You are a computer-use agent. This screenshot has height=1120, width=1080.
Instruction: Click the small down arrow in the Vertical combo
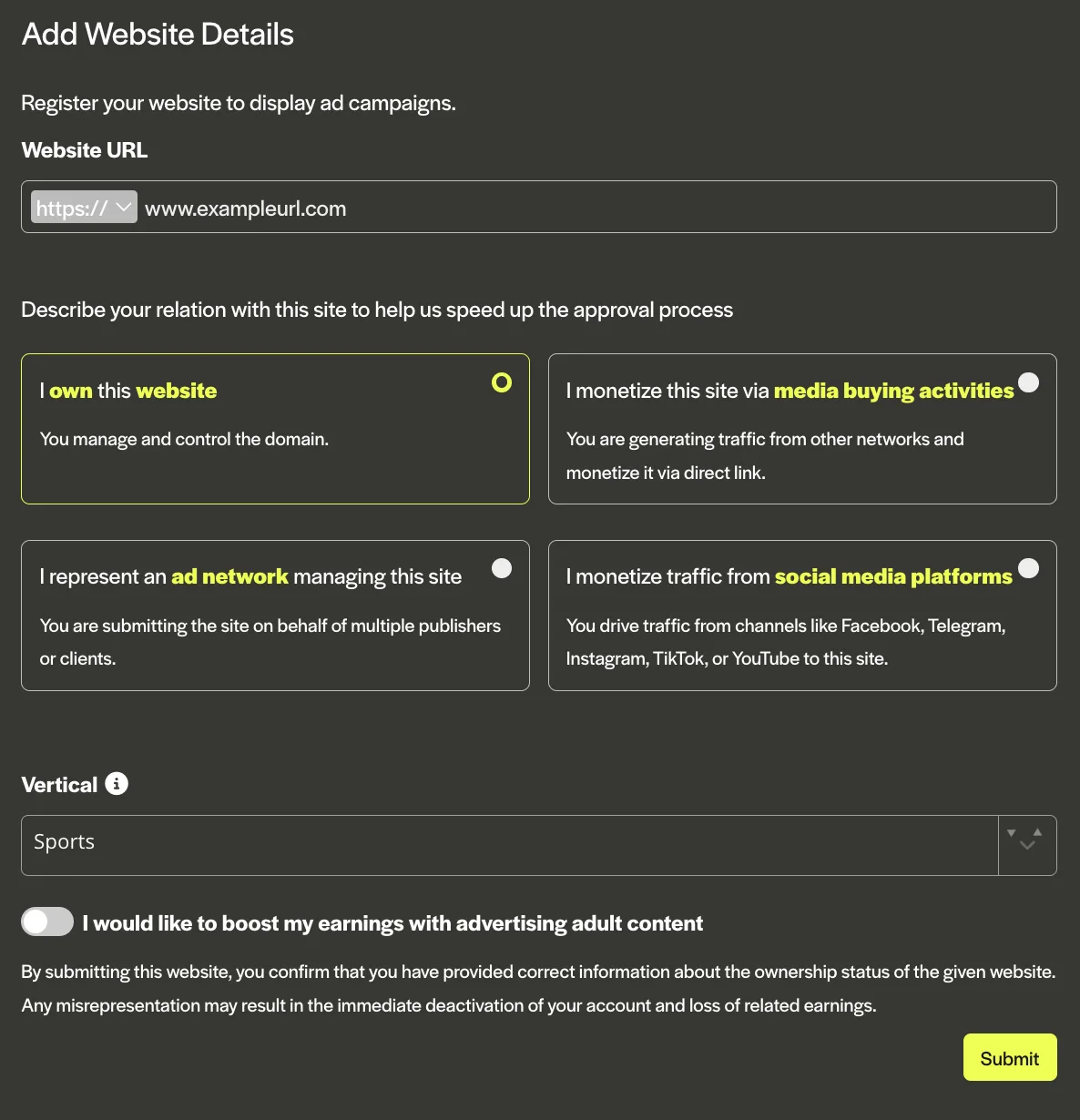click(1011, 831)
